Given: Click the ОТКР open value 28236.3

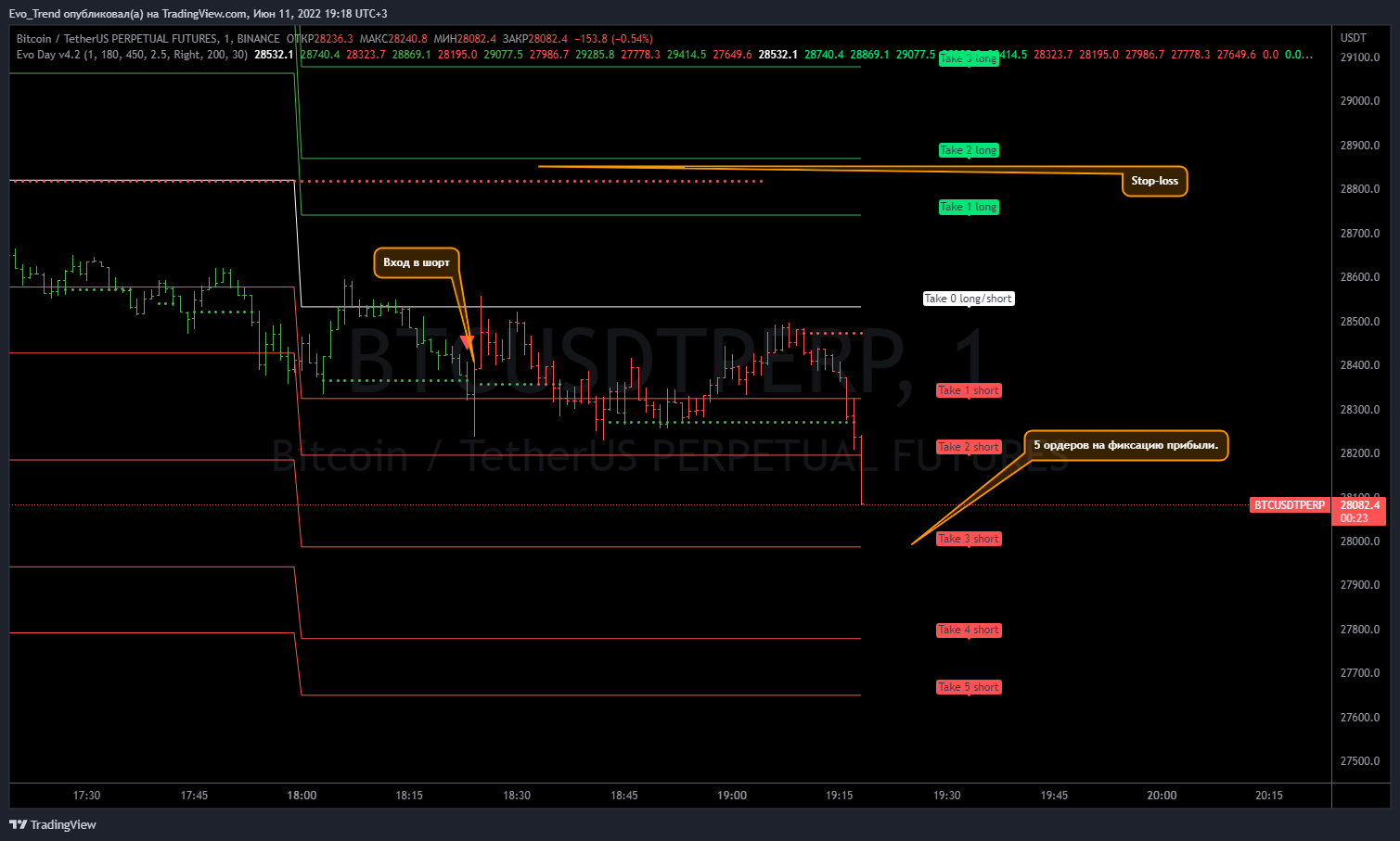Looking at the screenshot, I should 333,39.
